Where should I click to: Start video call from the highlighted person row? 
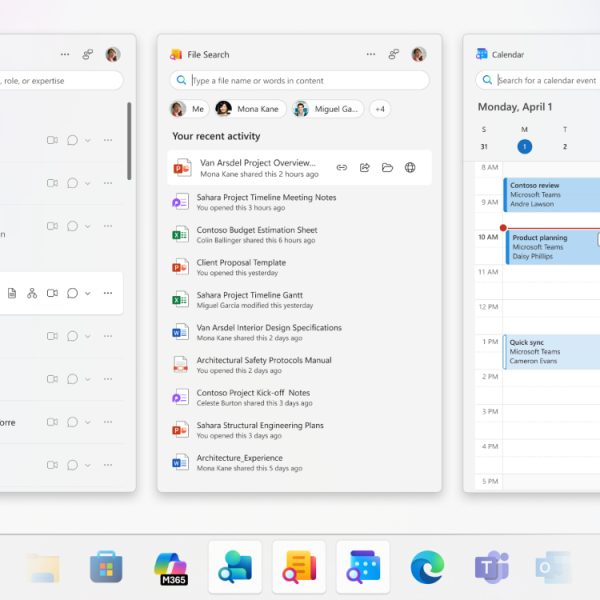click(52, 293)
